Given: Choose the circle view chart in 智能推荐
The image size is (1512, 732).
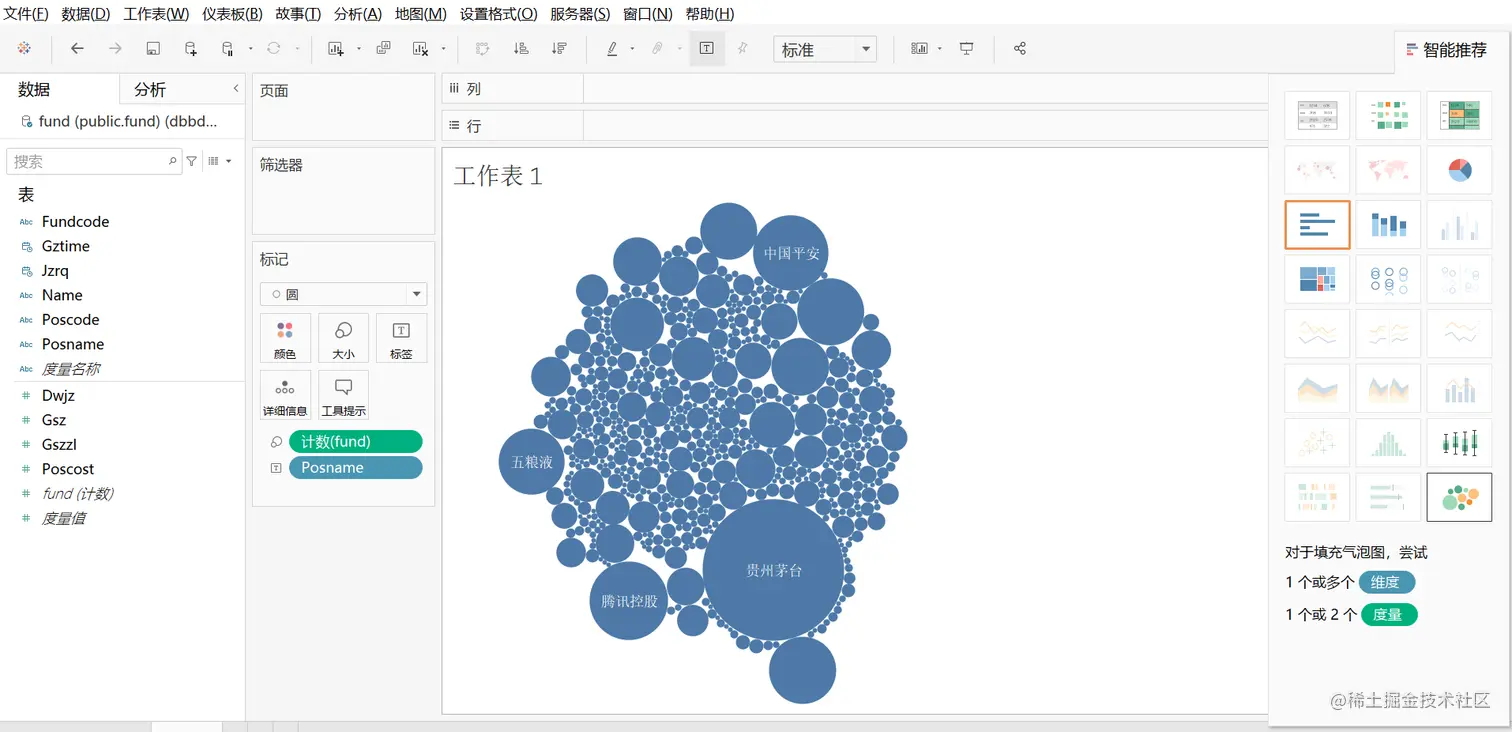Looking at the screenshot, I should pyautogui.click(x=1388, y=279).
